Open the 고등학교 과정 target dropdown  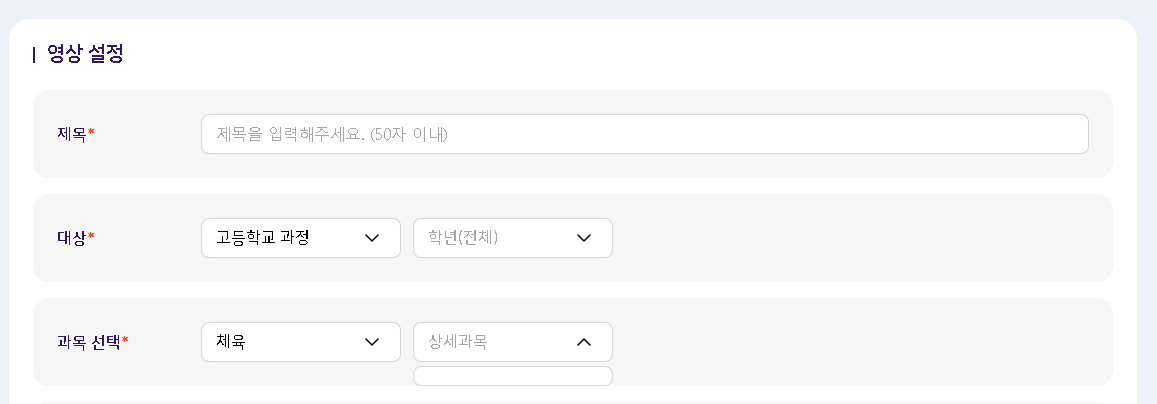click(290, 238)
